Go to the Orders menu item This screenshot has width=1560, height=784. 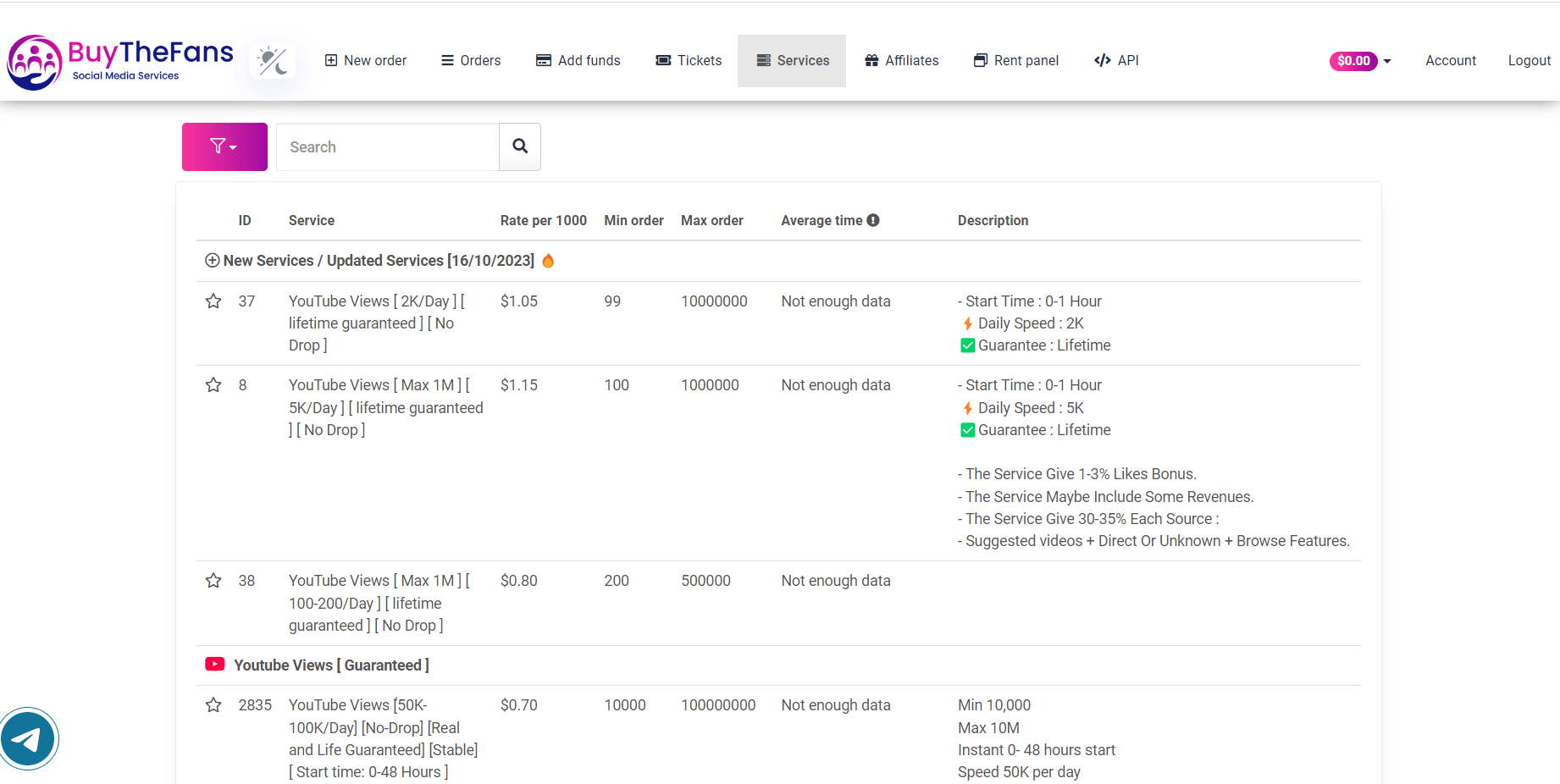pyautogui.click(x=471, y=61)
